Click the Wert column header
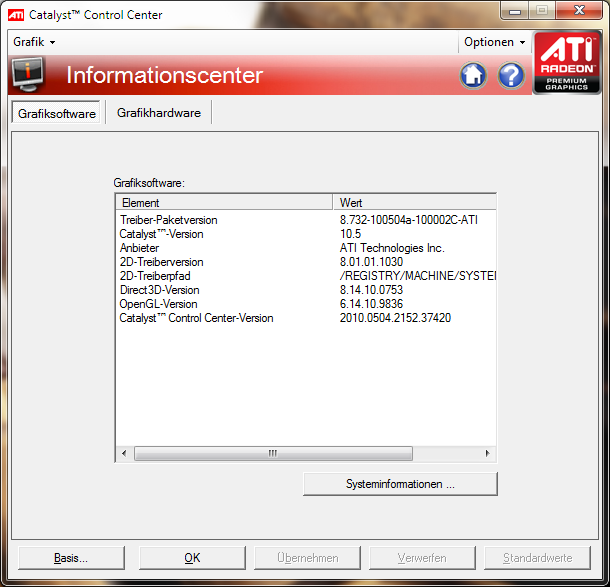This screenshot has height=587, width=610. click(415, 203)
